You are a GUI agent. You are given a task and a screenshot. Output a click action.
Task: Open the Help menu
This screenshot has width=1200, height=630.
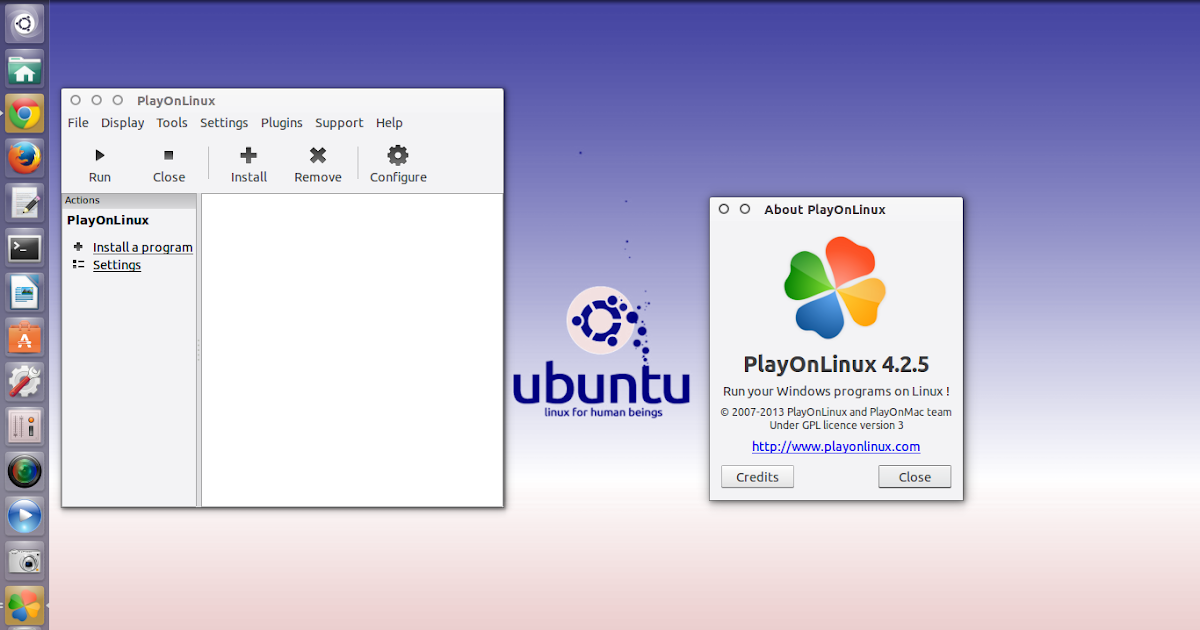[x=389, y=123]
